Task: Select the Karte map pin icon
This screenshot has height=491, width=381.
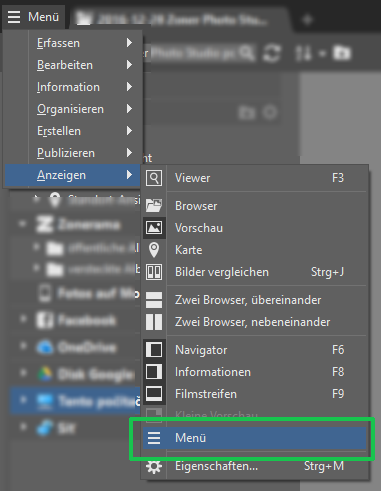Action: click(154, 250)
